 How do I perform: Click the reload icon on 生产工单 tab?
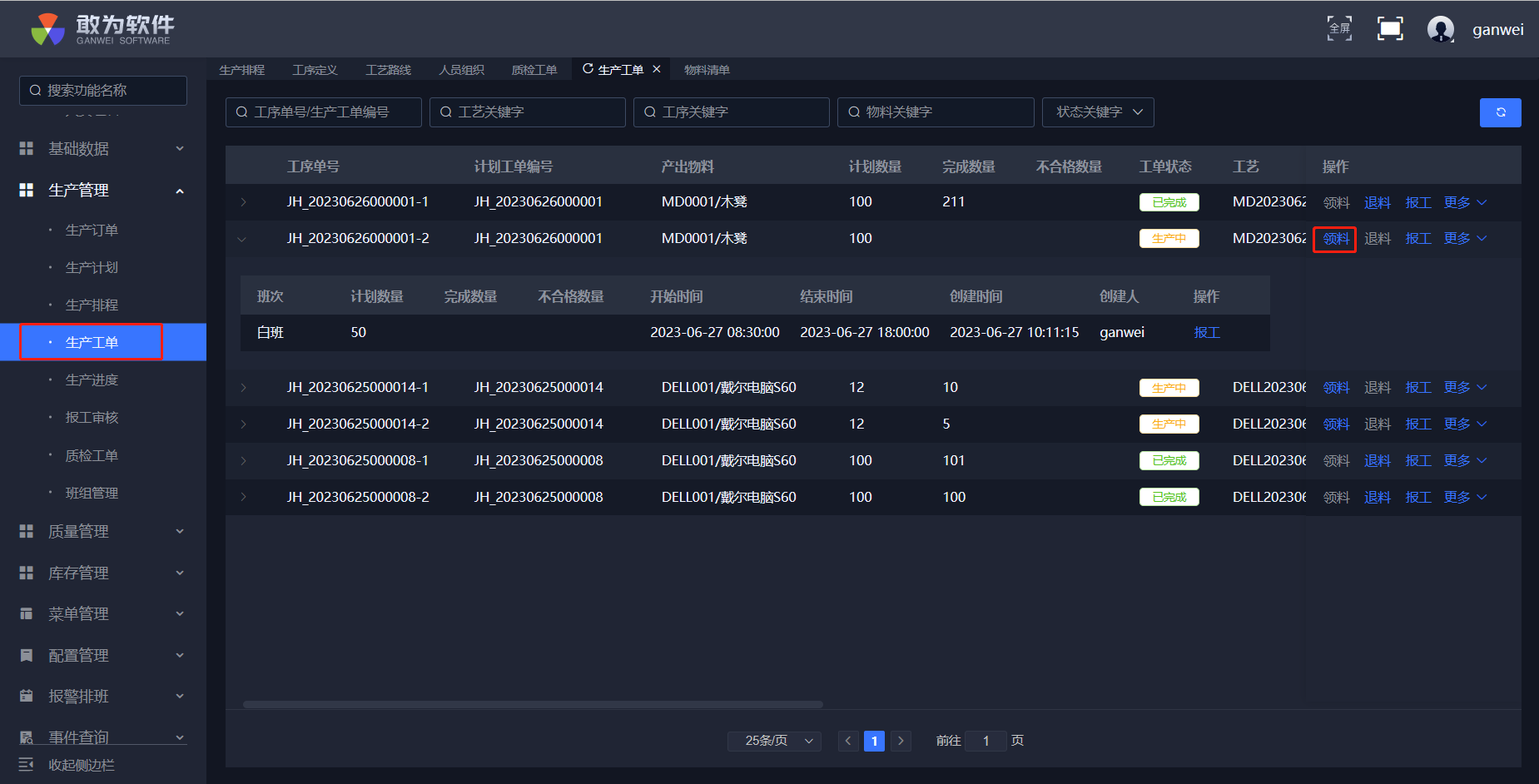[x=588, y=69]
